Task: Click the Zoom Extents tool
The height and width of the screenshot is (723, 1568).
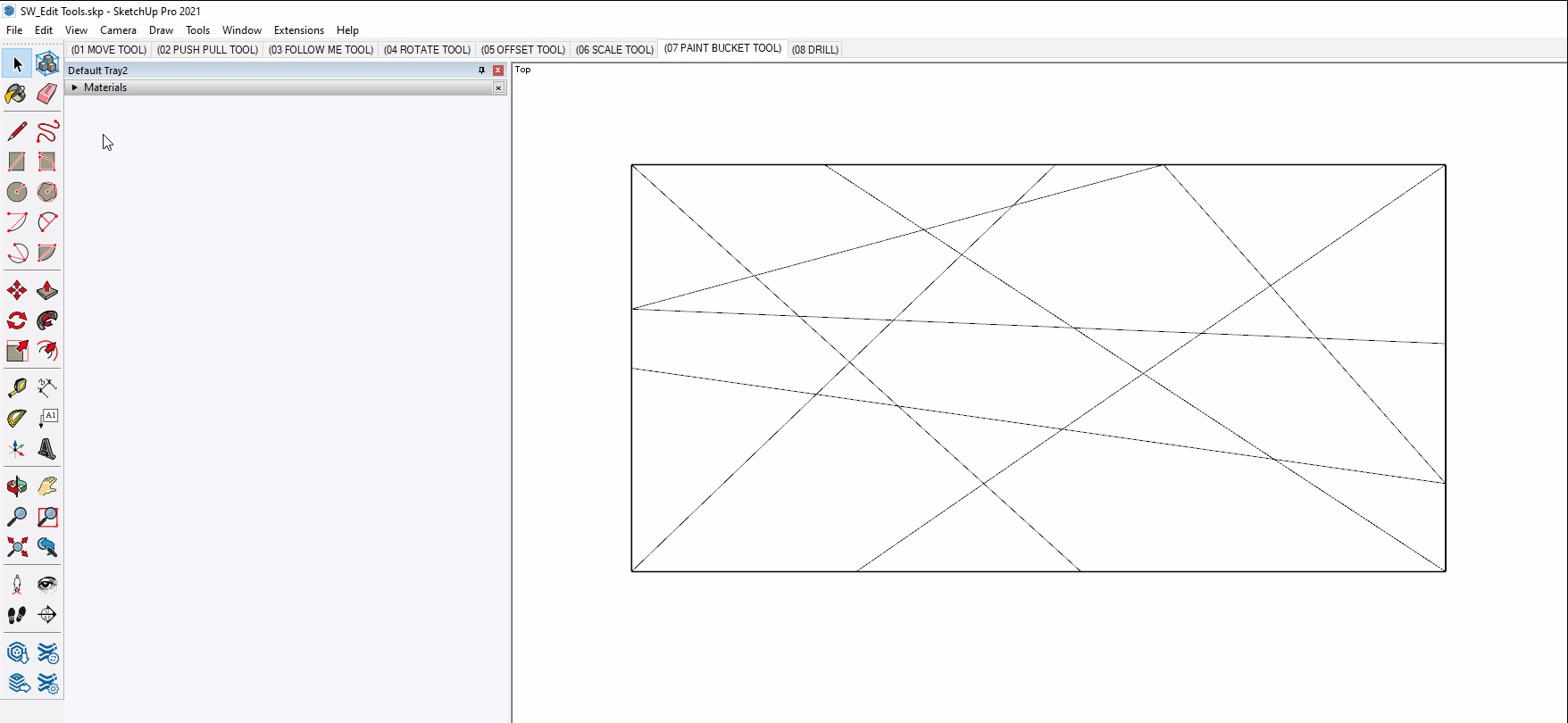Action: tap(17, 547)
